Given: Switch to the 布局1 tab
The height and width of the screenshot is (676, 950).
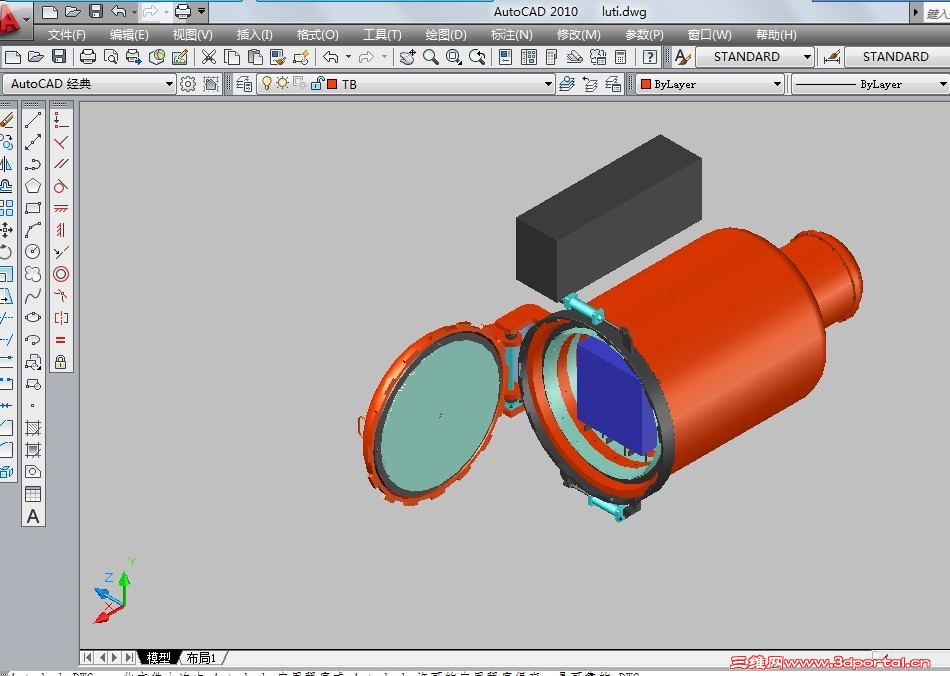Looking at the screenshot, I should (201, 658).
